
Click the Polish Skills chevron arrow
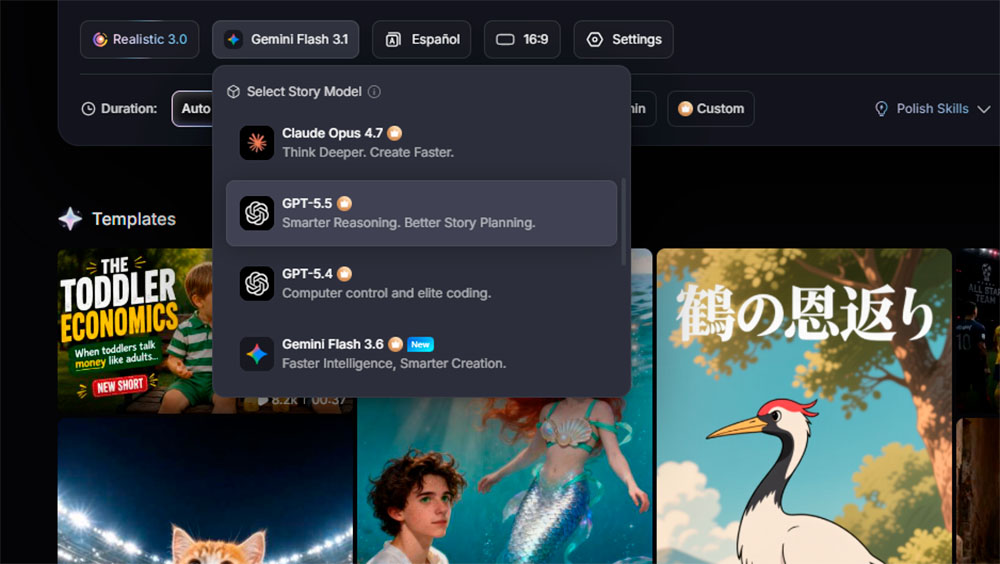[984, 109]
